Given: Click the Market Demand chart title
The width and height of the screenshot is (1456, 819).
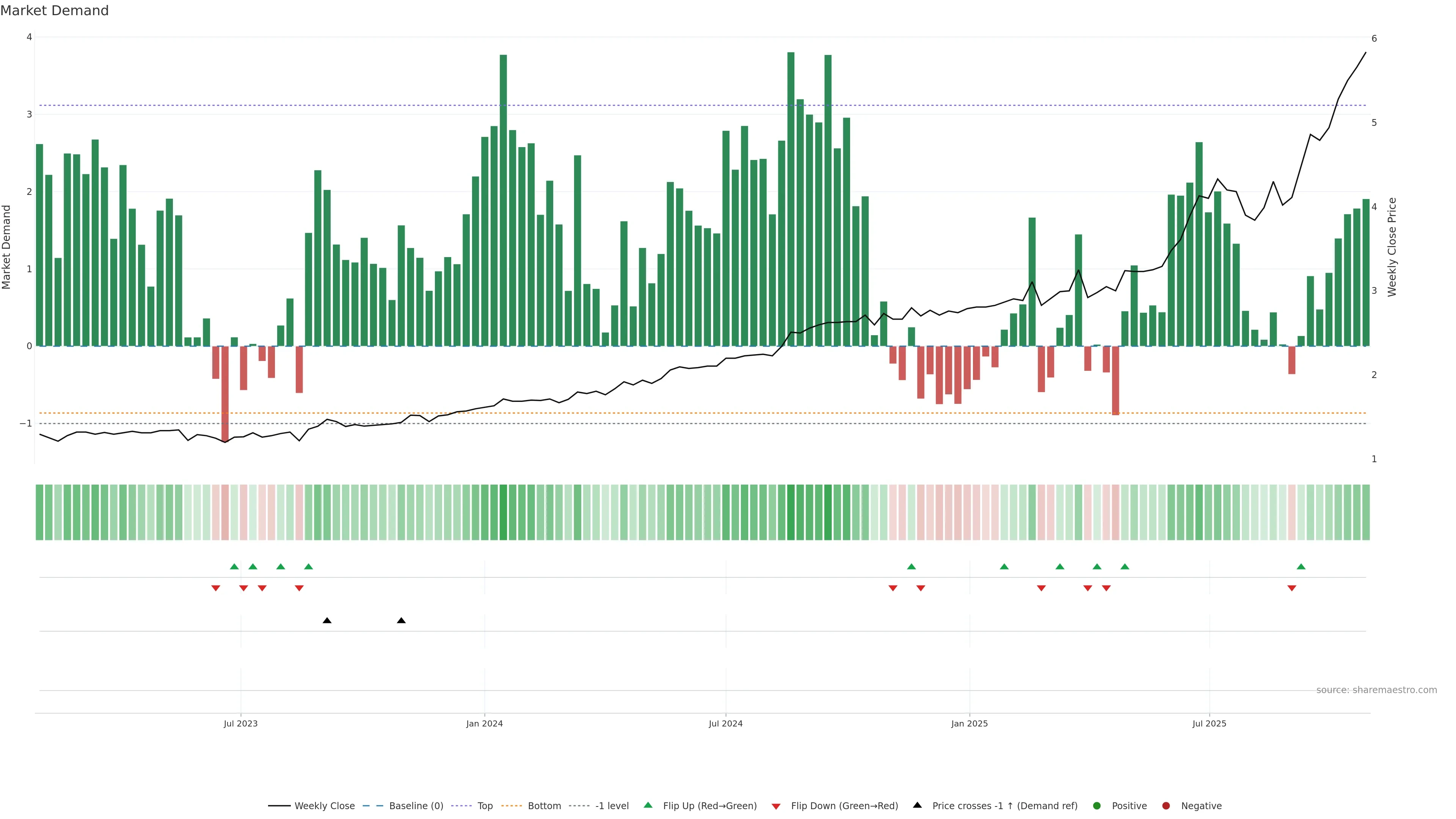Looking at the screenshot, I should [x=54, y=11].
